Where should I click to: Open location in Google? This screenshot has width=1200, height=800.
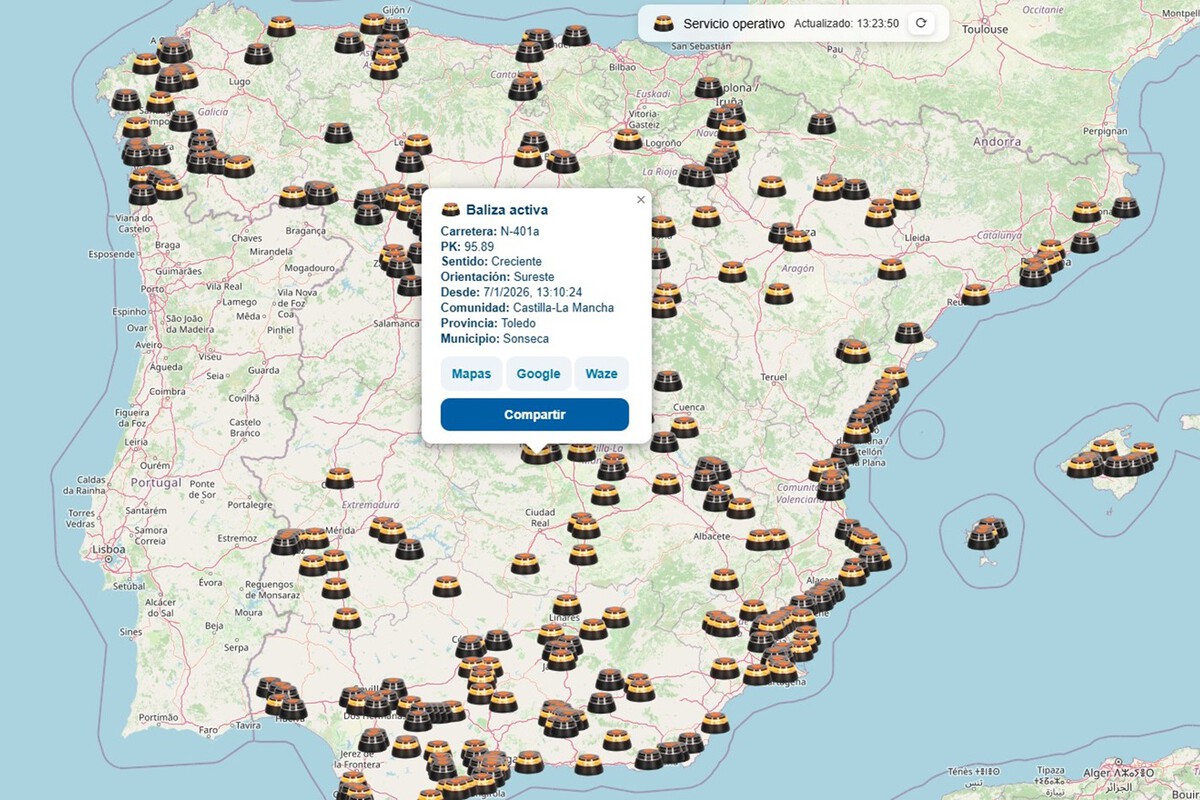538,373
